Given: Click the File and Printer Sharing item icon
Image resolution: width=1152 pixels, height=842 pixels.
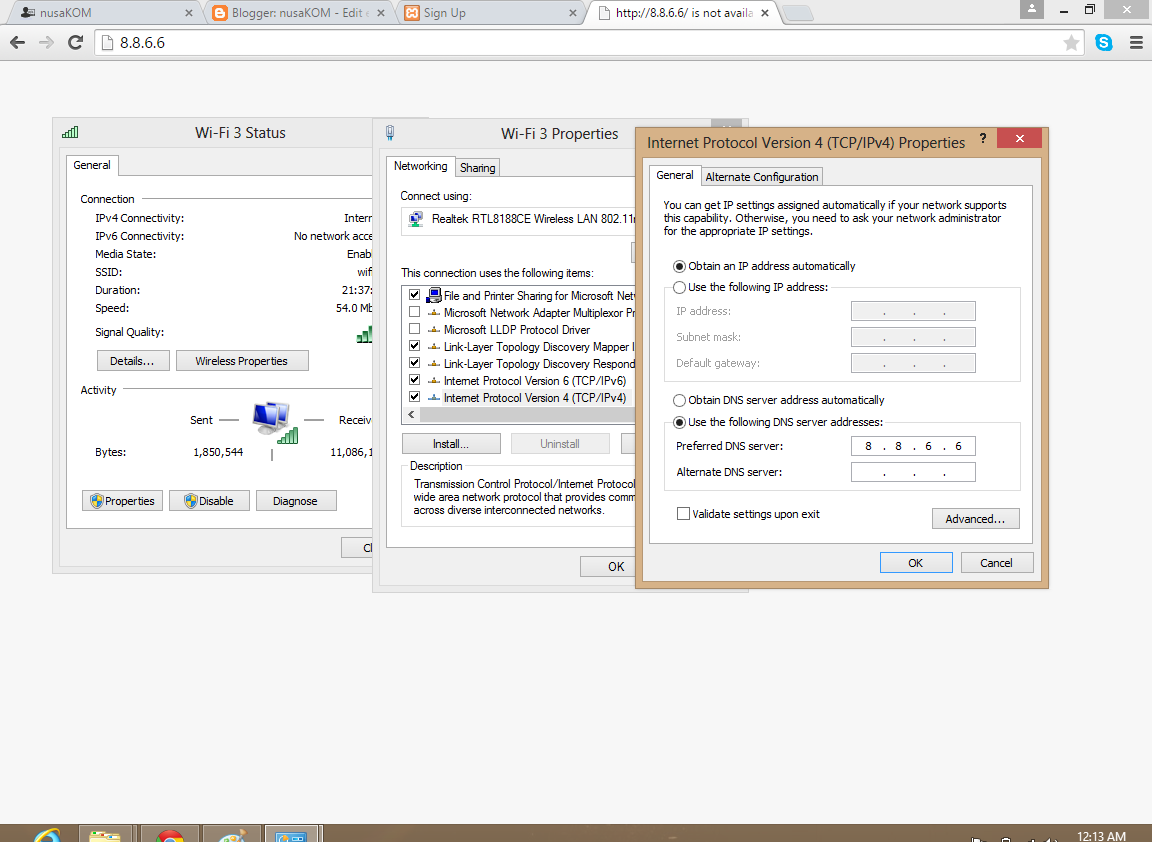Looking at the screenshot, I should click(x=434, y=295).
